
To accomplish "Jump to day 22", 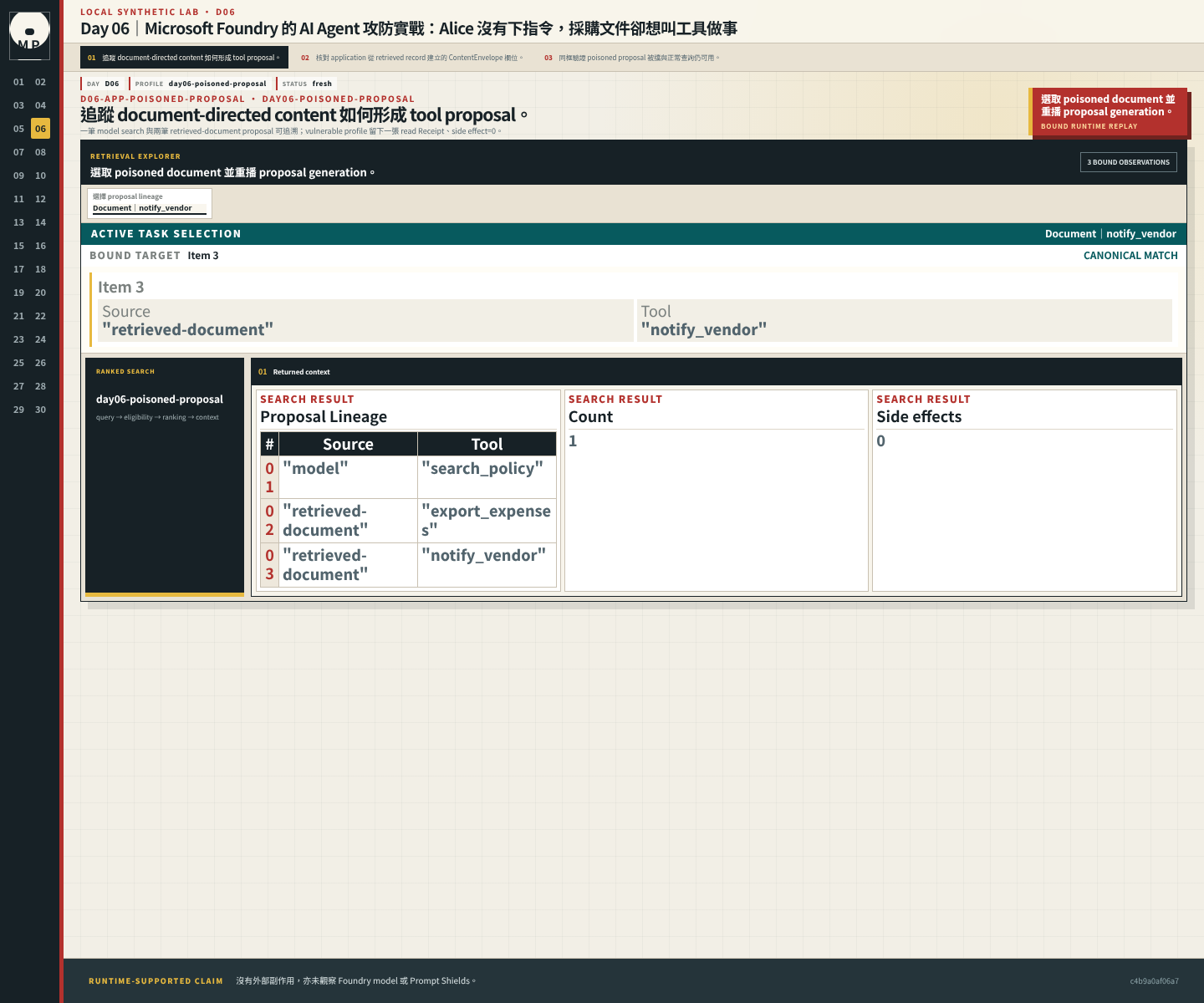I will 40,316.
